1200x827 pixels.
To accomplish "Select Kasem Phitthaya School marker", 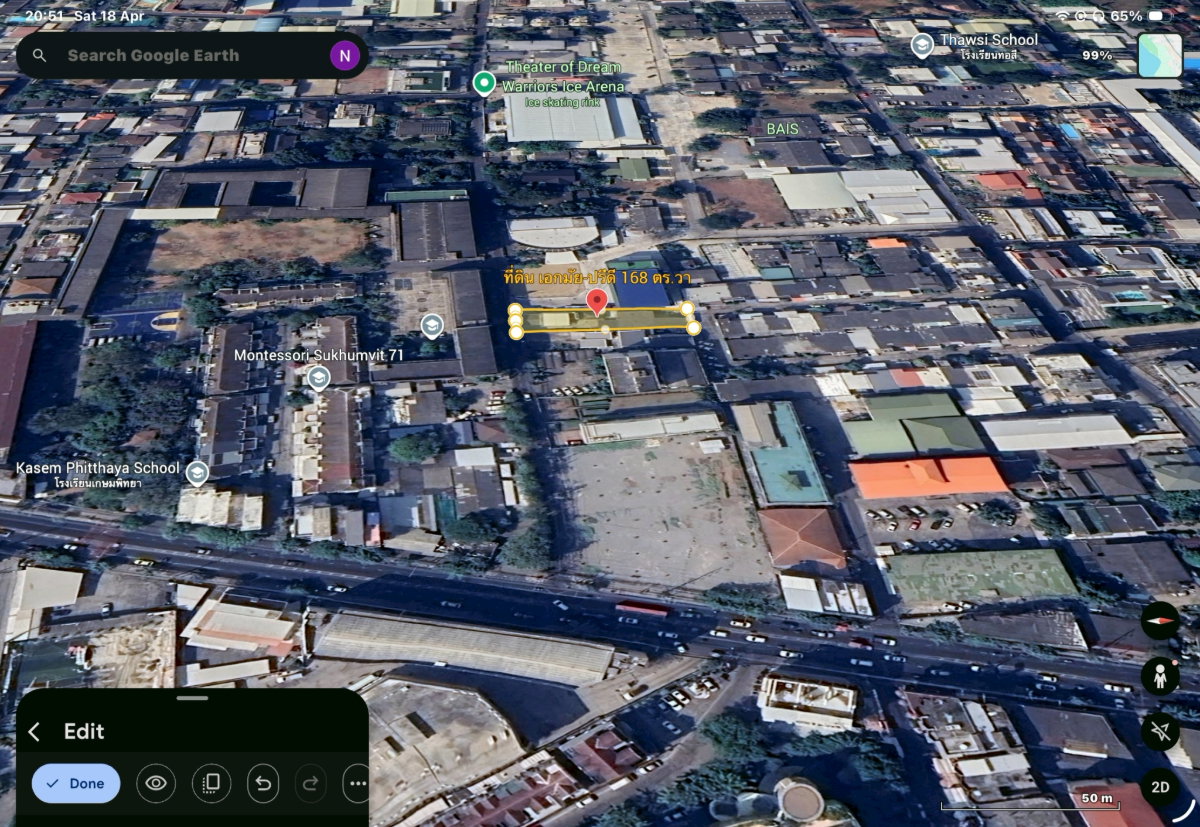I will point(197,473).
